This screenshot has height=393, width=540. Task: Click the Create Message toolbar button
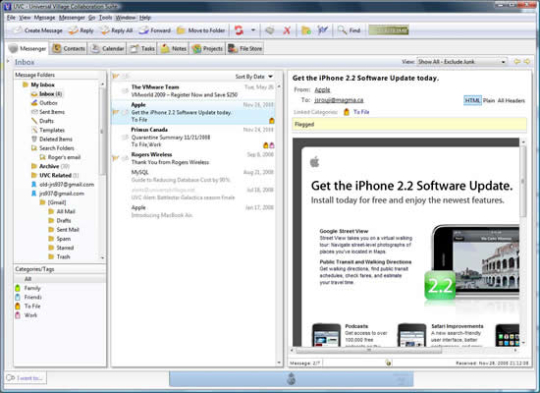(38, 30)
